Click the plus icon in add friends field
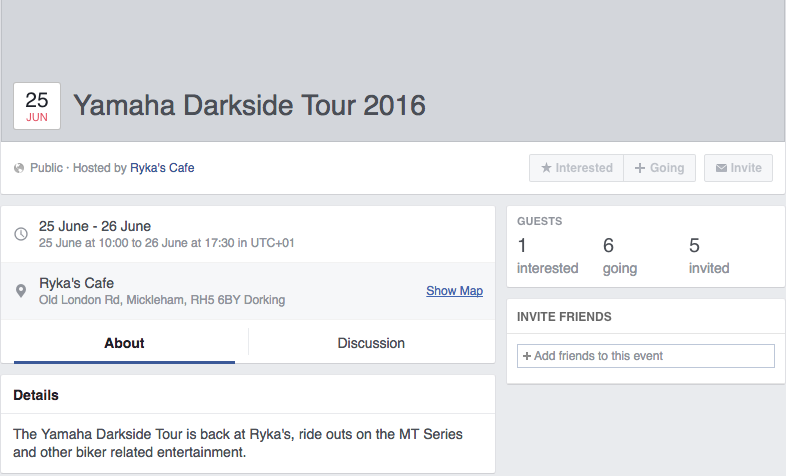Screen dimensions: 786x476 527,356
